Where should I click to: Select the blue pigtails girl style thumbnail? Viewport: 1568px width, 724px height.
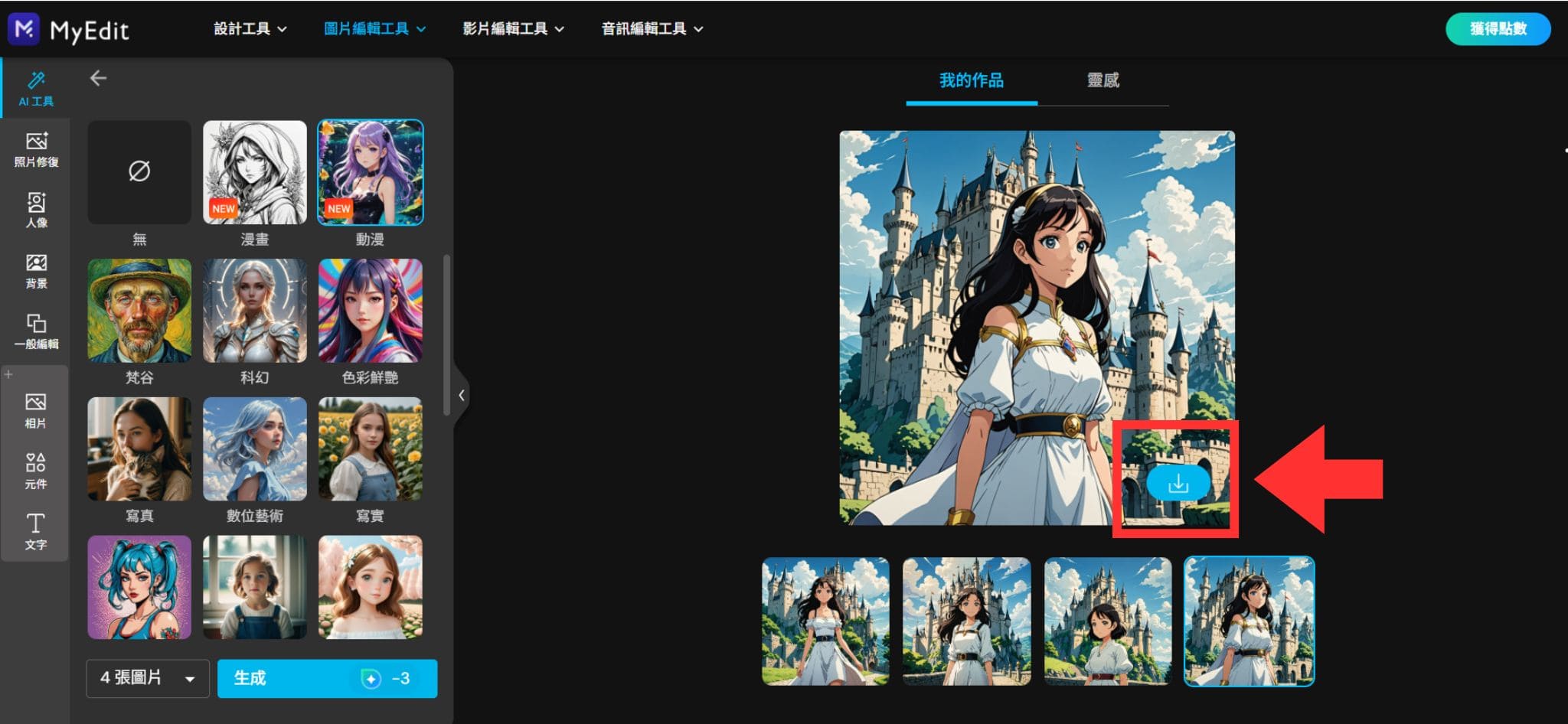pos(139,587)
